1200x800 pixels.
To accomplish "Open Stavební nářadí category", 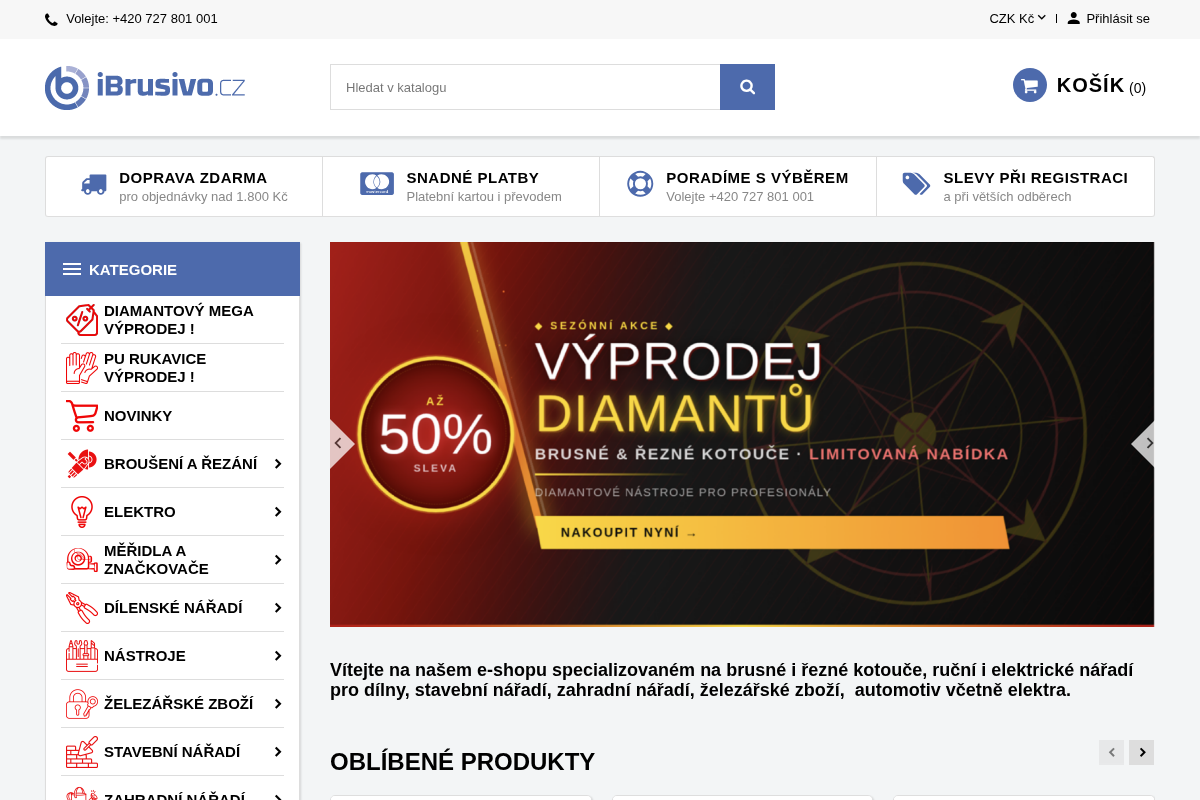I will pyautogui.click(x=172, y=752).
